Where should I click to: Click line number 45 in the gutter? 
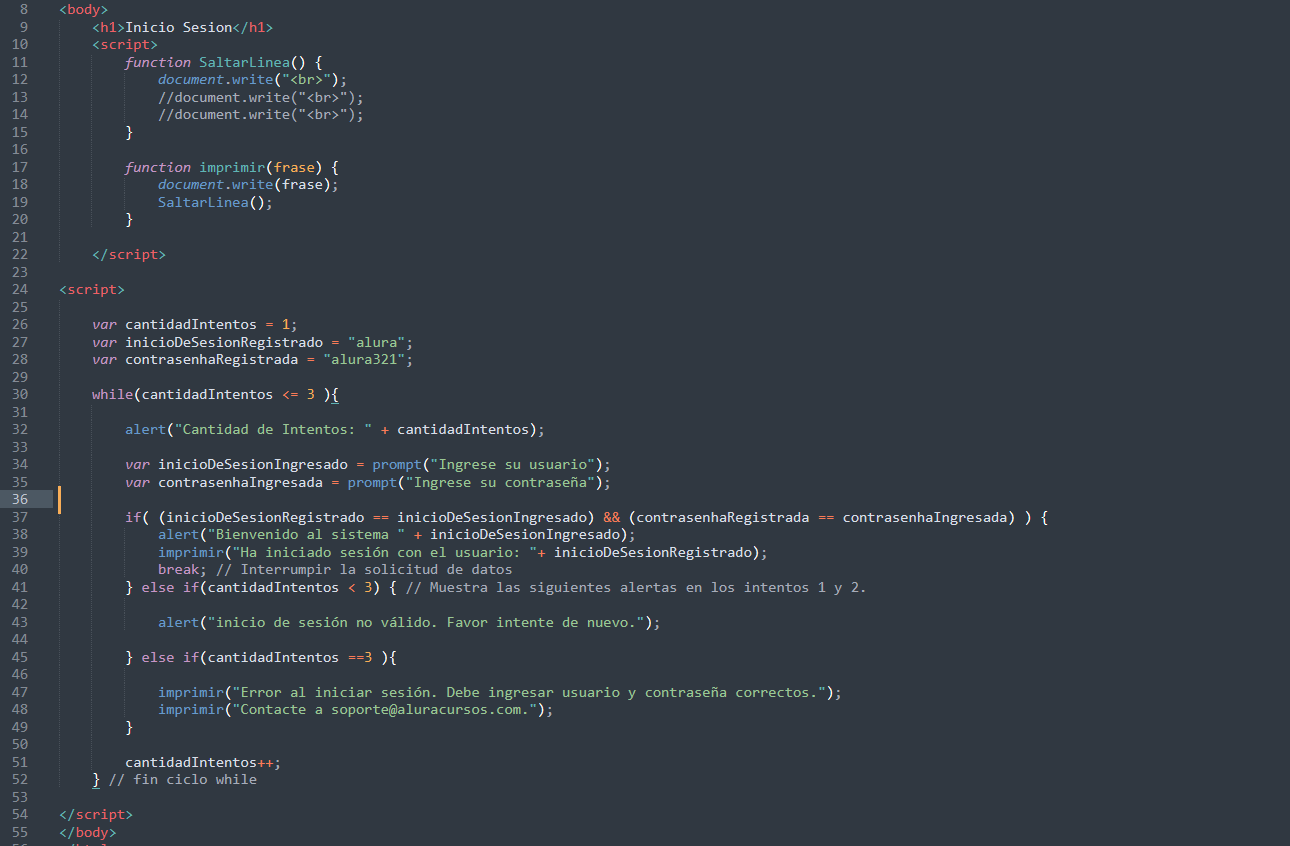20,657
